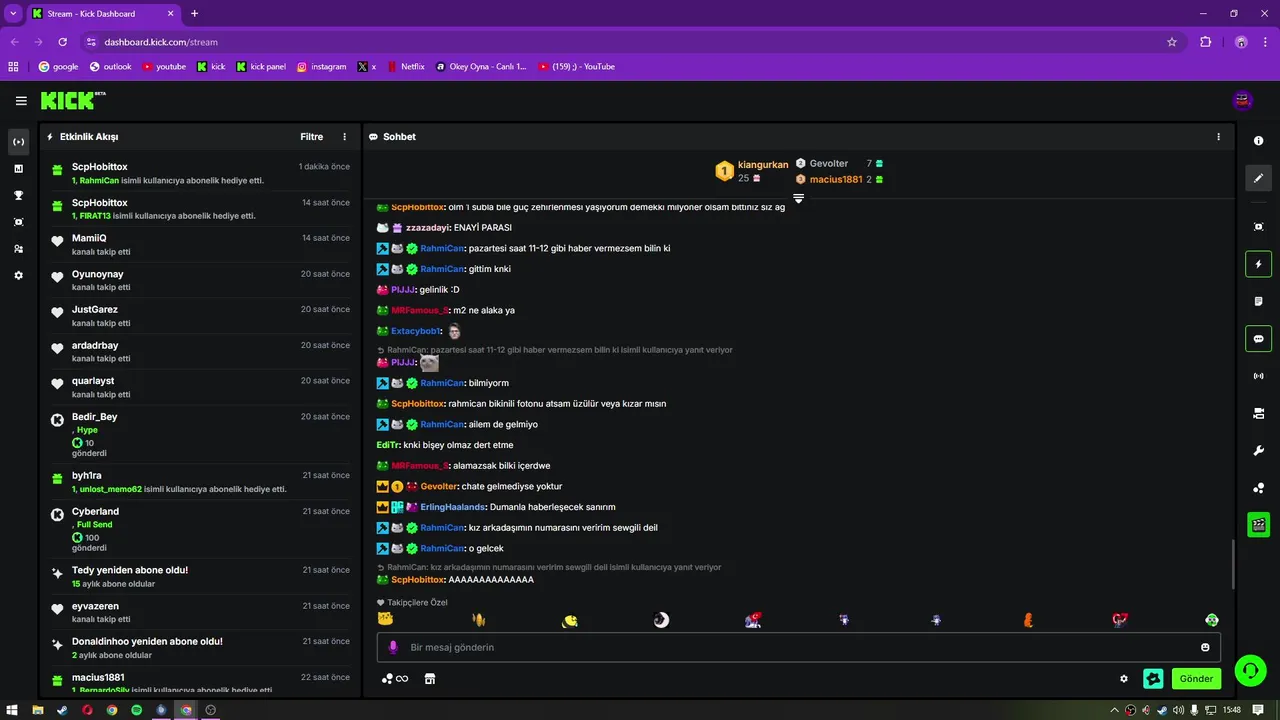Viewport: 1280px width, 720px height.
Task: Open the Filtre filter in Etkinlik Akışı
Action: pos(311,137)
